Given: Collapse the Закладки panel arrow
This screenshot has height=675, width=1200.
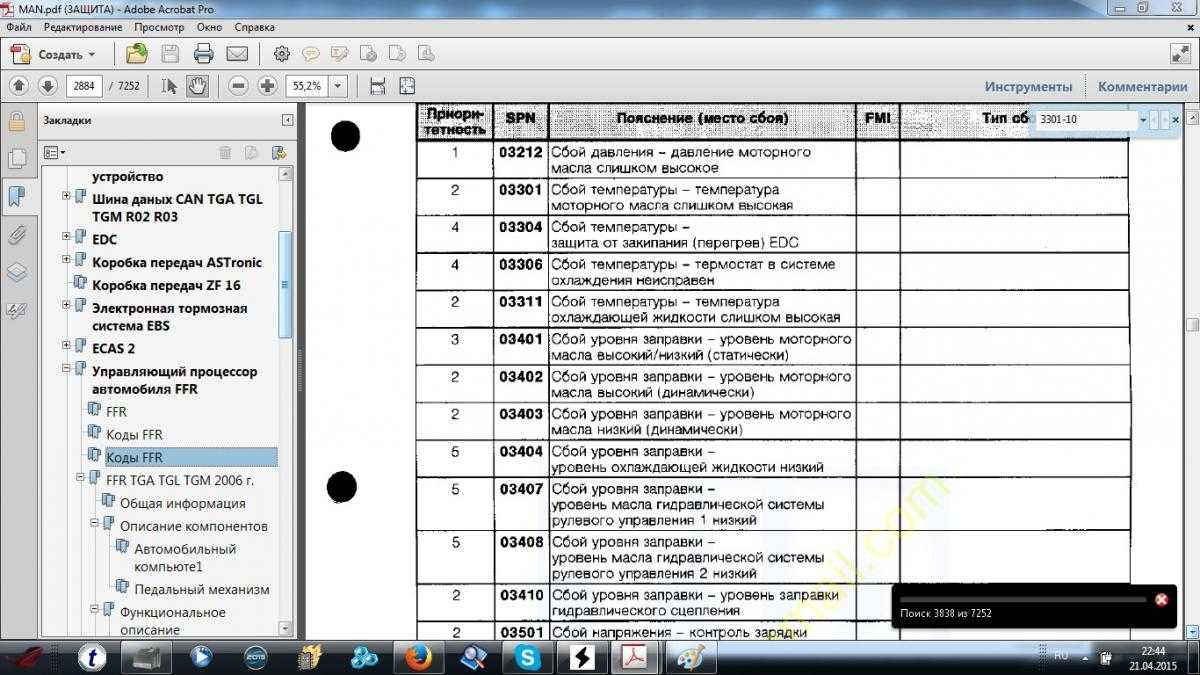Looking at the screenshot, I should [x=287, y=120].
